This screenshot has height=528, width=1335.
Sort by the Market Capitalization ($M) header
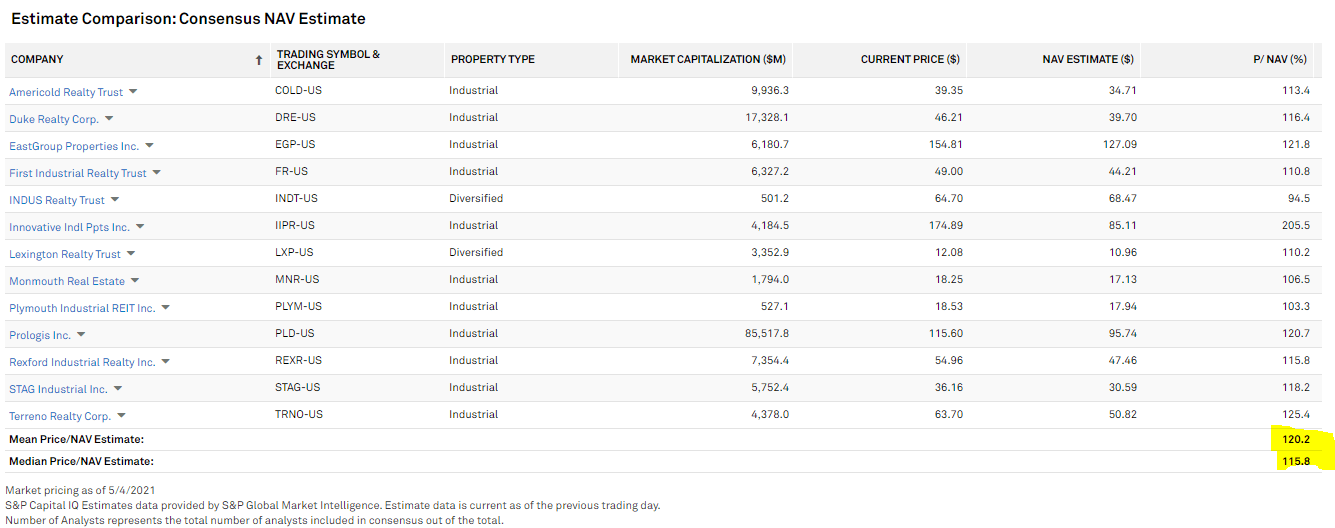click(x=708, y=60)
